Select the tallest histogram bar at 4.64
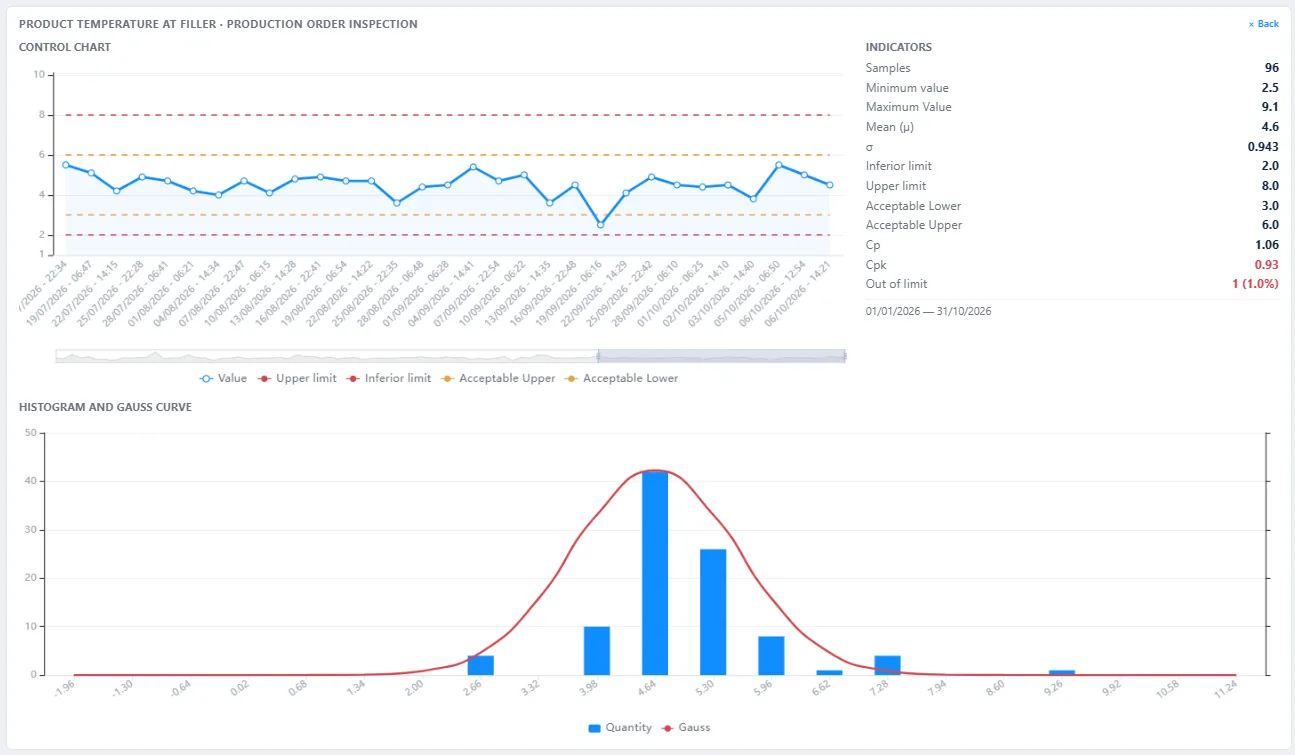The width and height of the screenshot is (1295, 755). (655, 573)
